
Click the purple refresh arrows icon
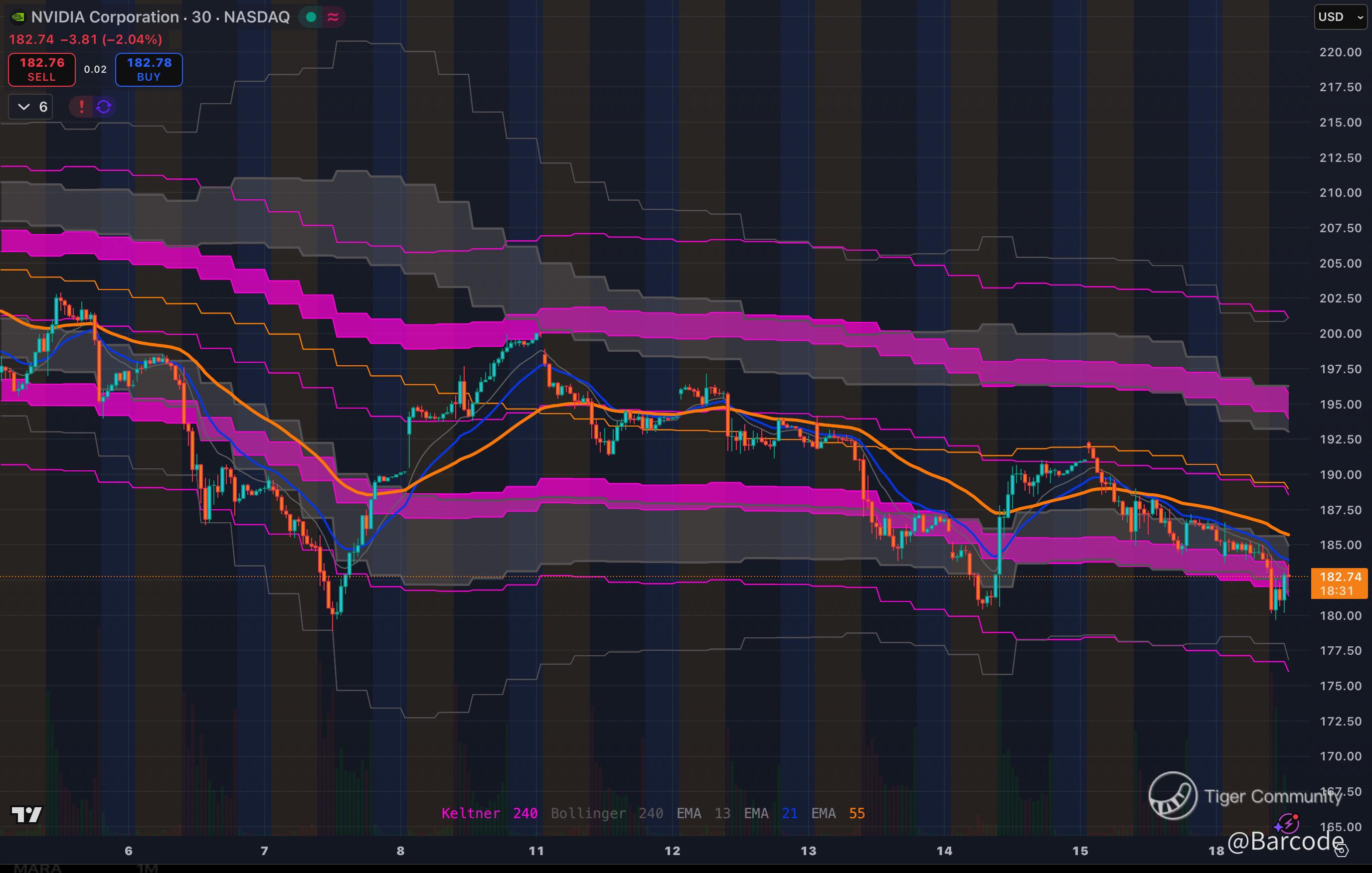[104, 107]
